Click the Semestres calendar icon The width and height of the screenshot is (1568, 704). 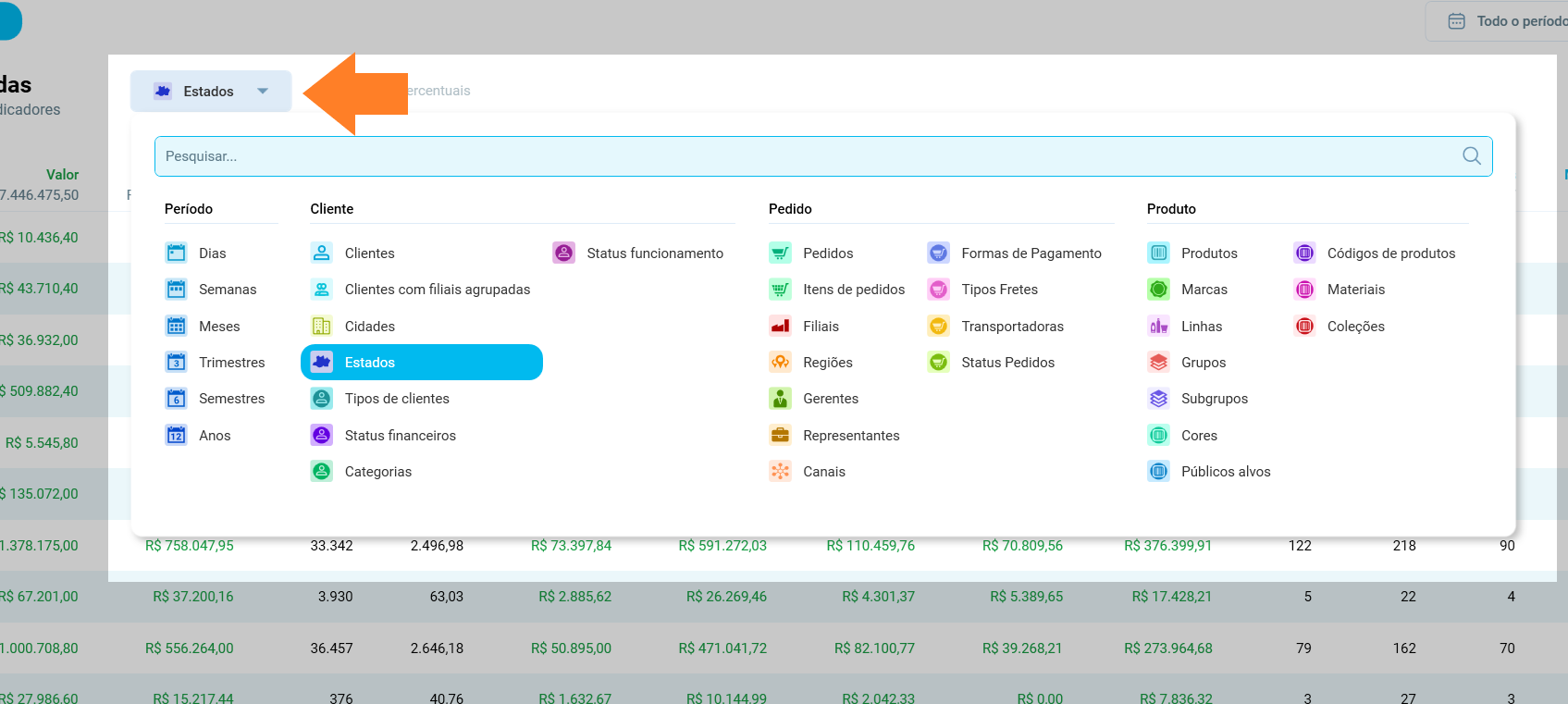(x=176, y=398)
